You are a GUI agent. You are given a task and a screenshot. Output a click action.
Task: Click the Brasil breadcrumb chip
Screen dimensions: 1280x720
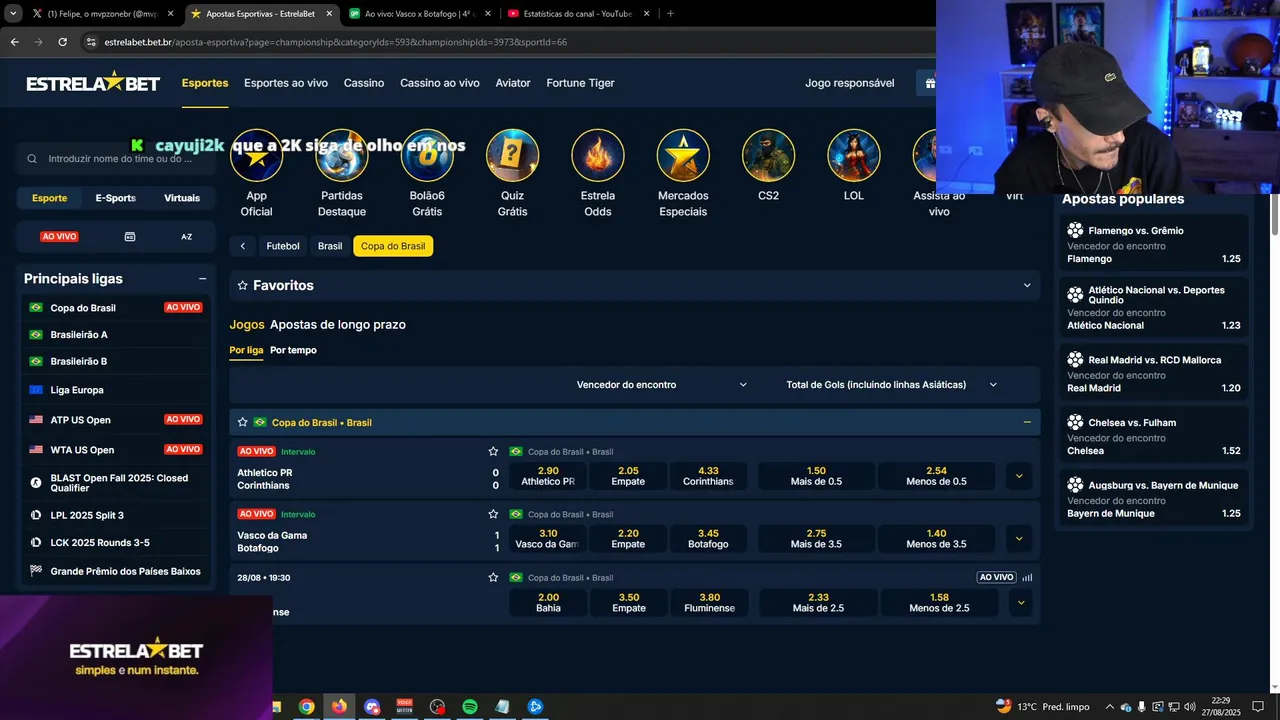point(330,246)
